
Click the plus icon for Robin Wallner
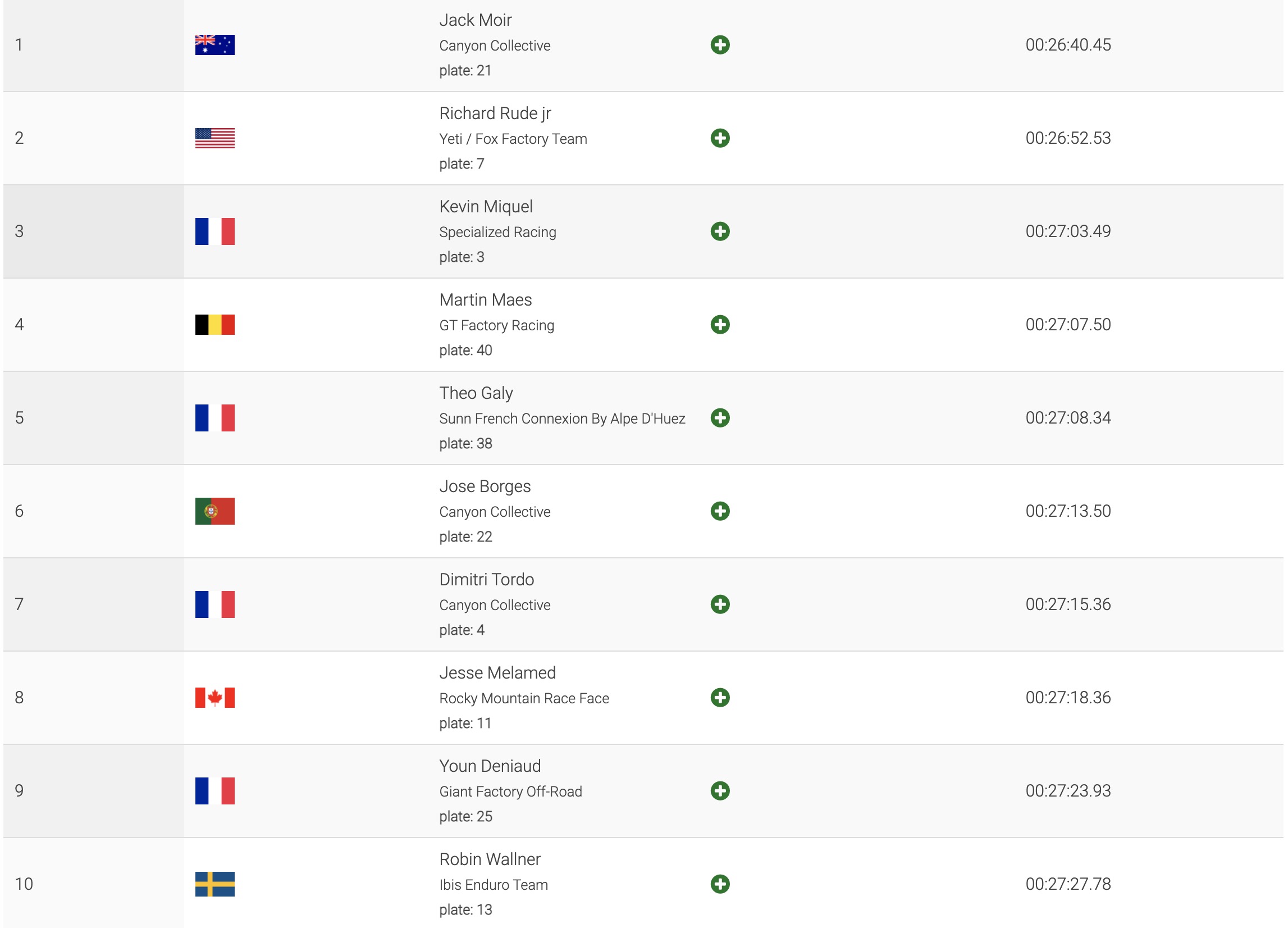[x=720, y=884]
